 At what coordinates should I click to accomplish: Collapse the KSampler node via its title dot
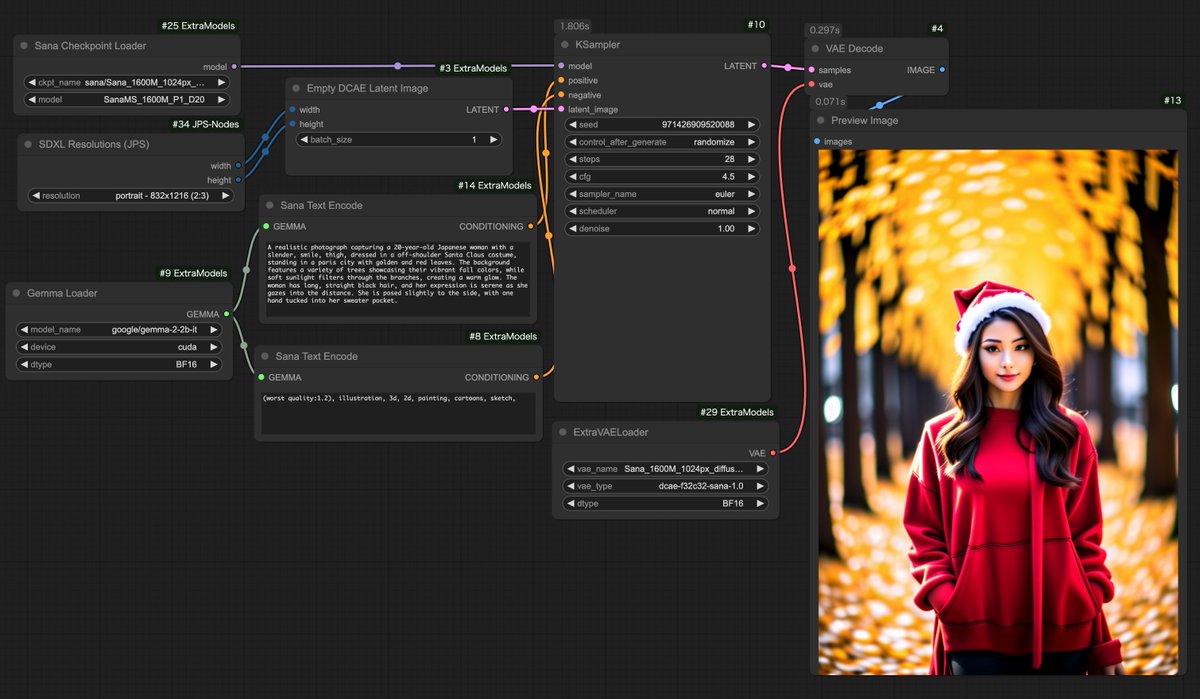coord(565,45)
